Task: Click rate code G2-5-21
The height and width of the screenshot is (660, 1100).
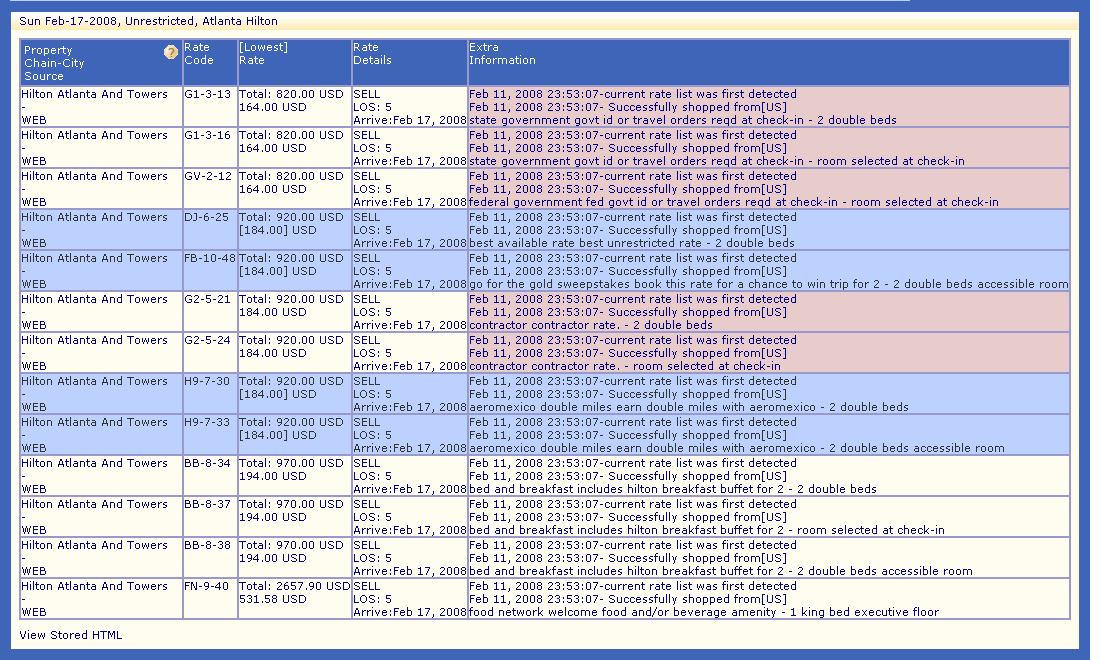Action: click(208, 299)
